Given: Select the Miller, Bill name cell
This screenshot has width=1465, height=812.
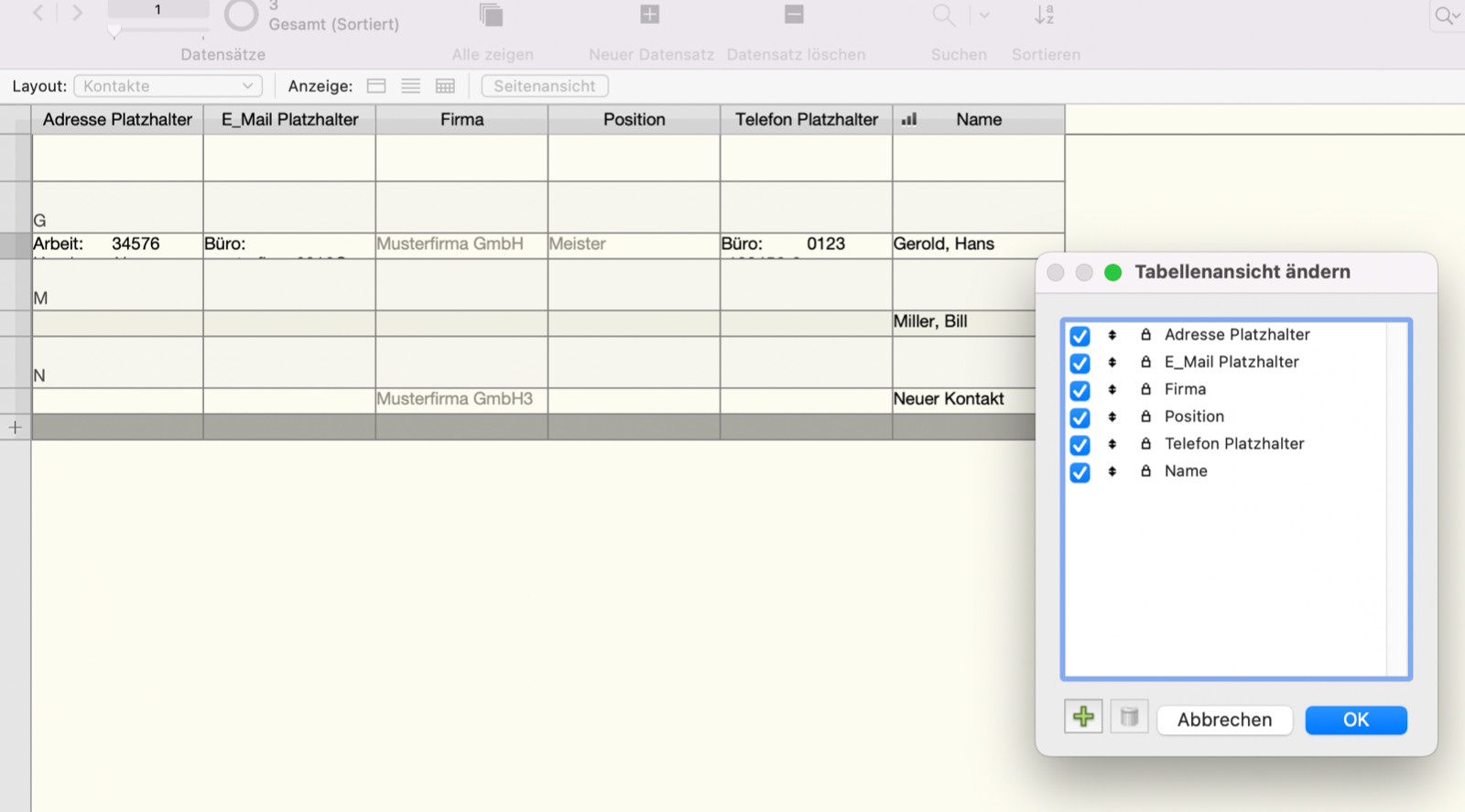Looking at the screenshot, I should (964, 322).
